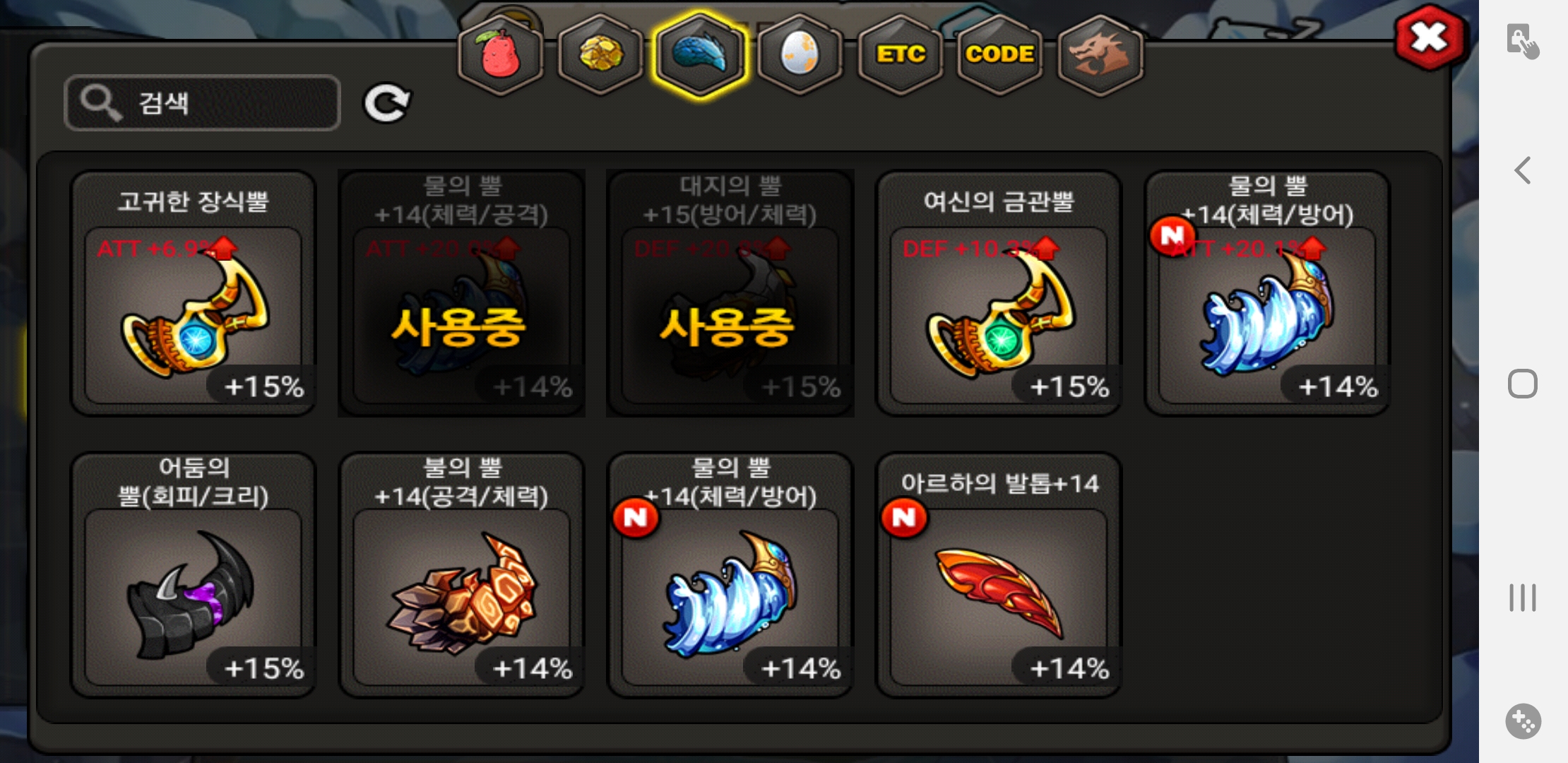
Task: Open the CODE tab
Action: pyautogui.click(x=1000, y=54)
